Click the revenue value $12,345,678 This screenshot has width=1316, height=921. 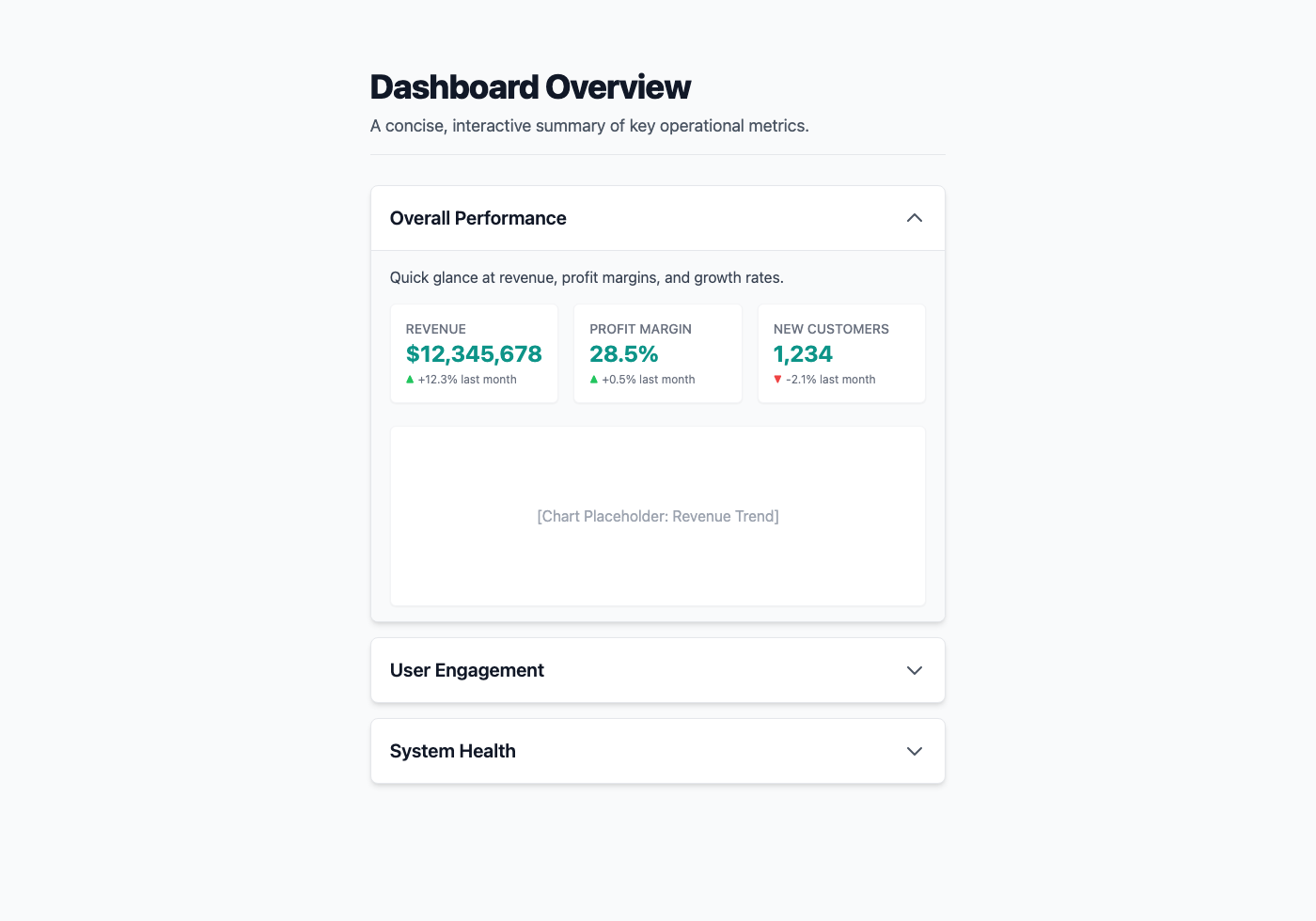point(474,354)
